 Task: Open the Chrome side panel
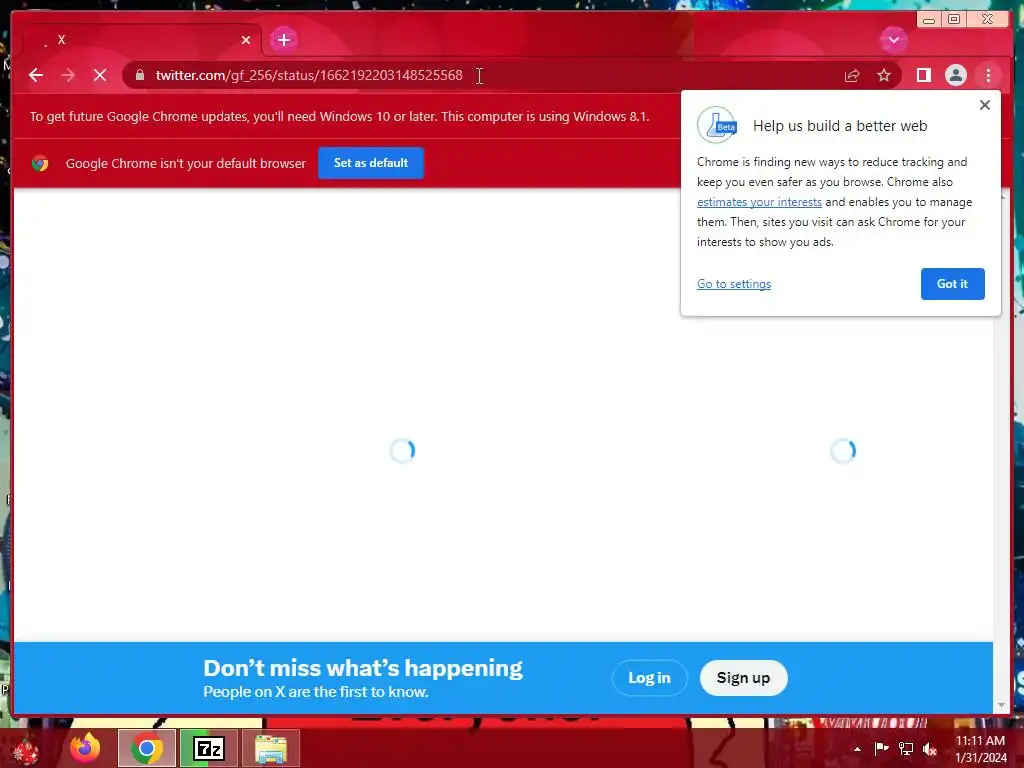[x=923, y=76]
